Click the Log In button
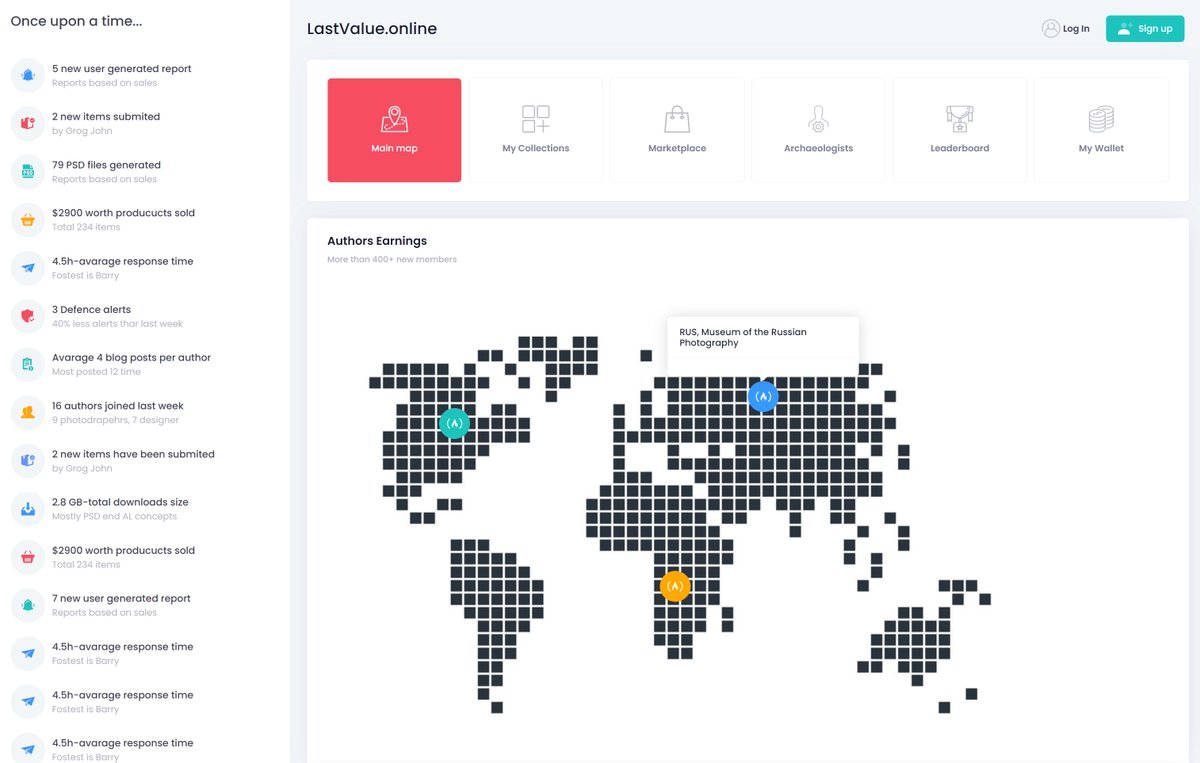The height and width of the screenshot is (763, 1200). 1066,28
